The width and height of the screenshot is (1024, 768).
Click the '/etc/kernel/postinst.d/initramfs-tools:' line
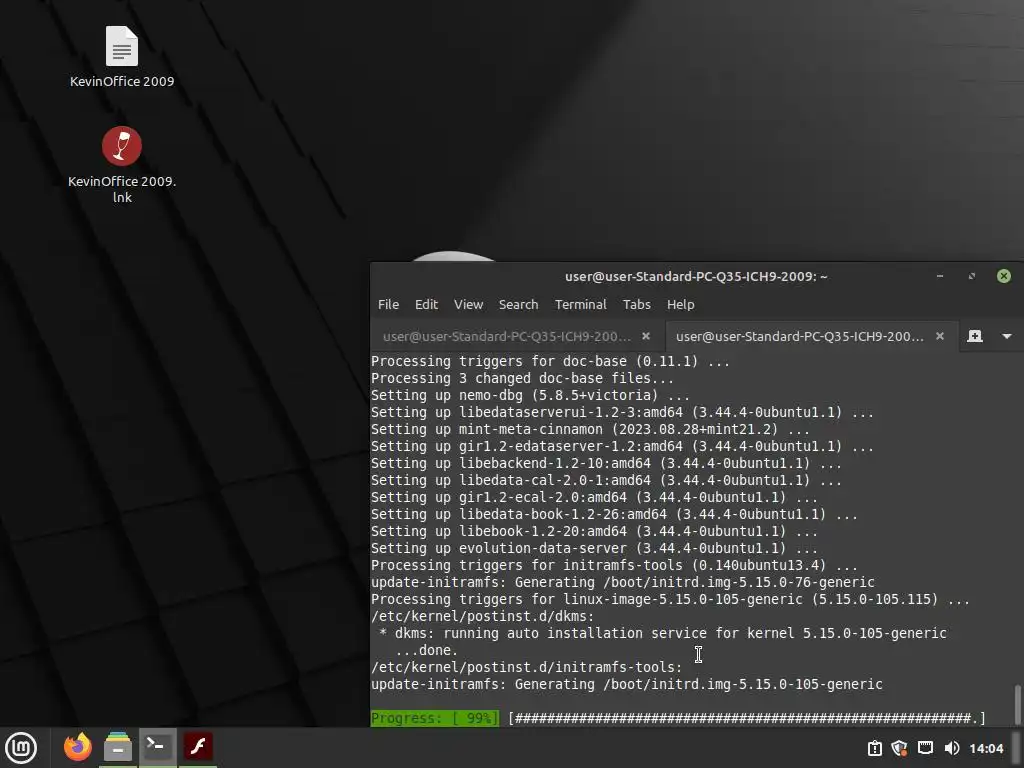526,667
